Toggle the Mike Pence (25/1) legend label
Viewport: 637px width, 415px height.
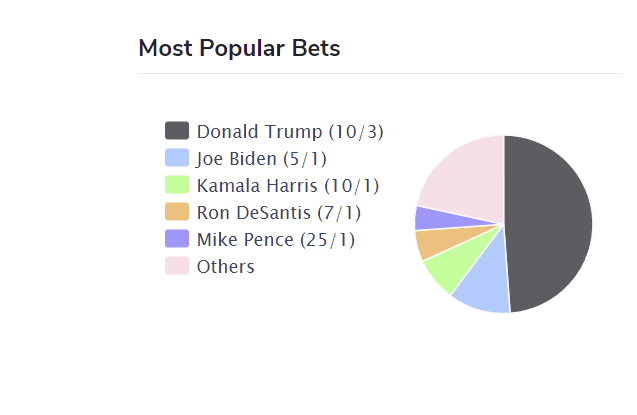pos(276,240)
